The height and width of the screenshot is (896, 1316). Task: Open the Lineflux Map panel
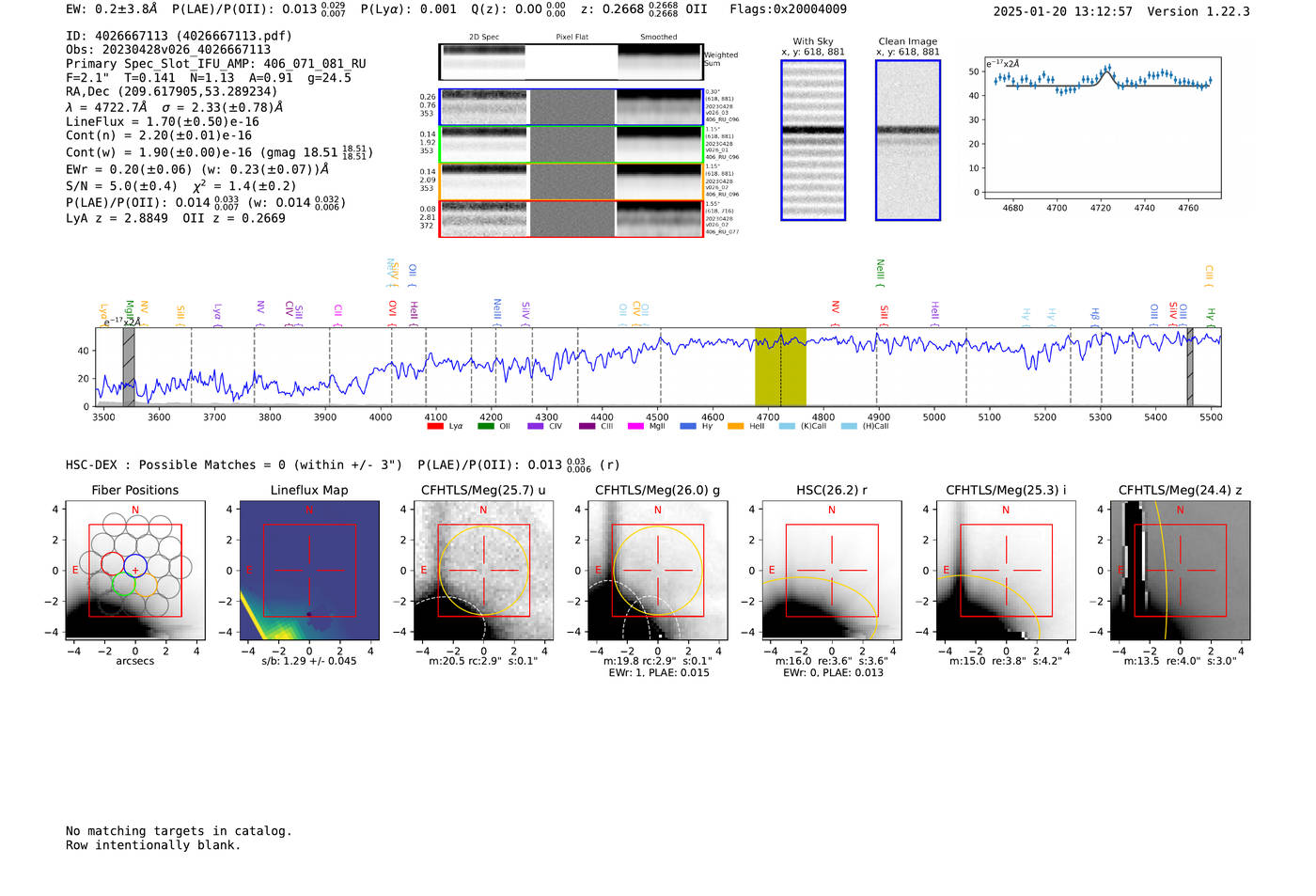coord(309,571)
